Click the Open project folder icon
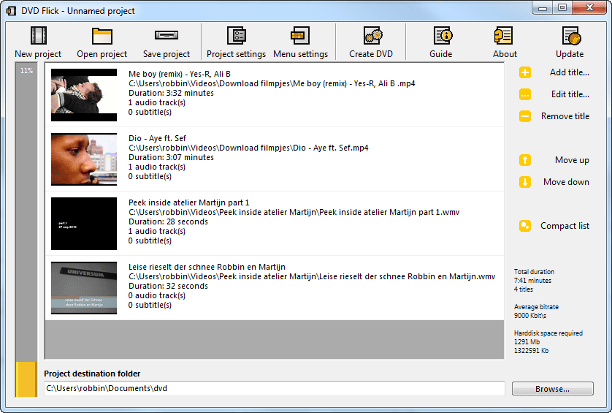 102,36
